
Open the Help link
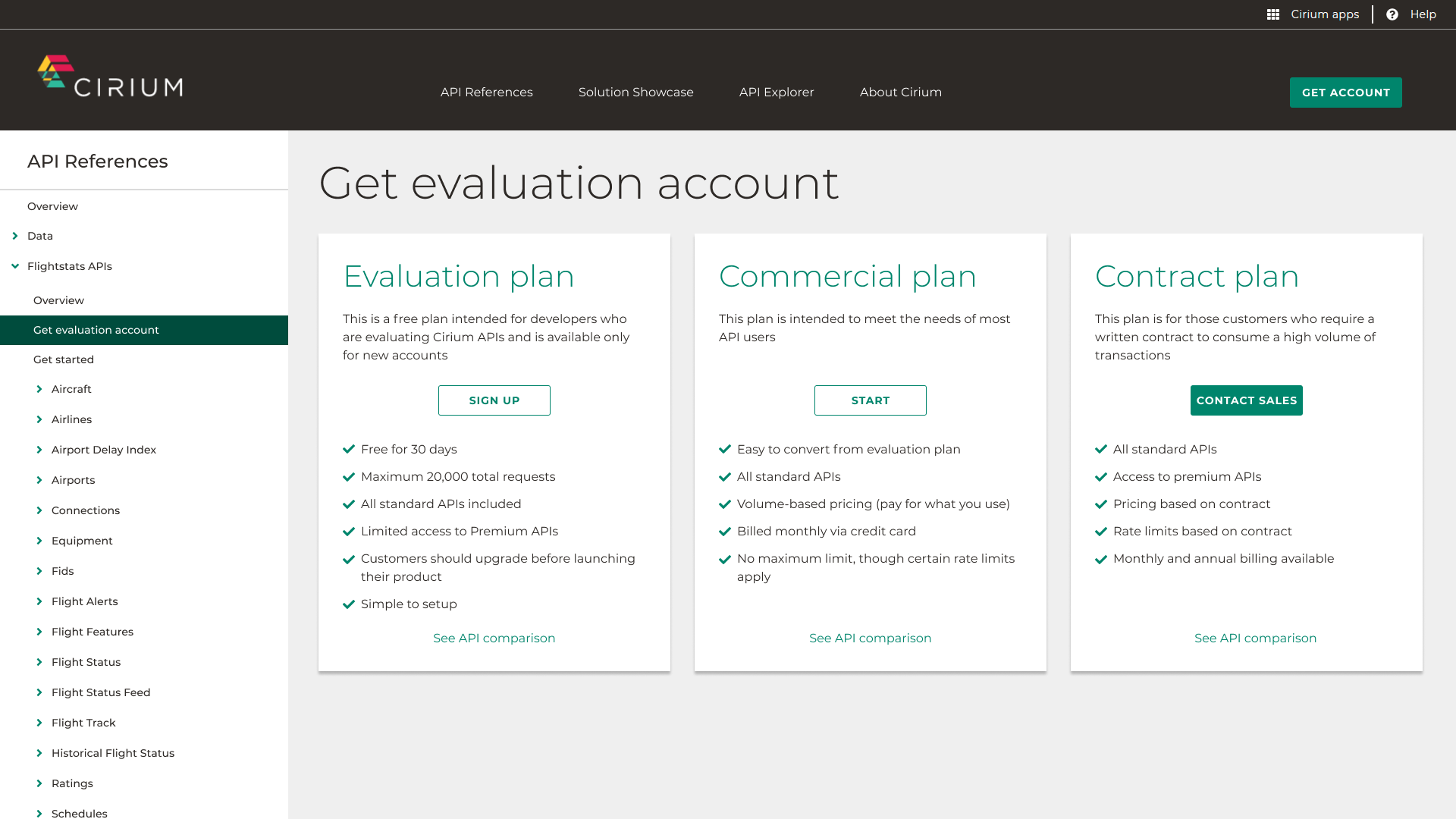(1423, 14)
